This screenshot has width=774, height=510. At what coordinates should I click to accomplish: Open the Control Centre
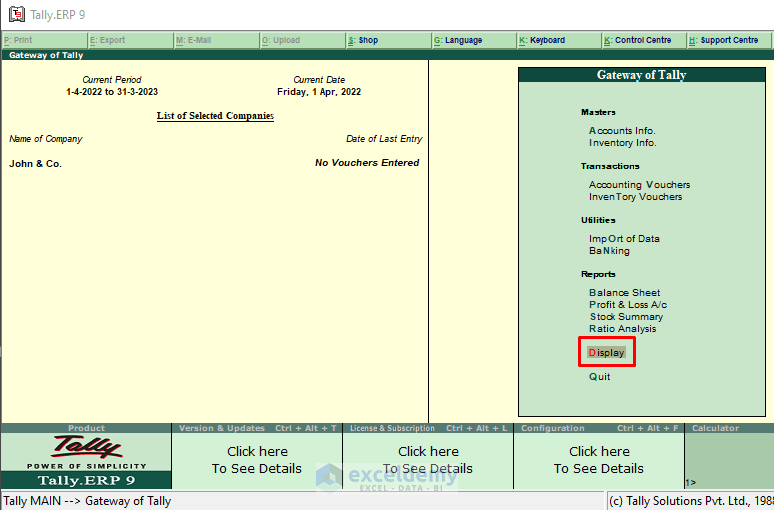coord(645,40)
